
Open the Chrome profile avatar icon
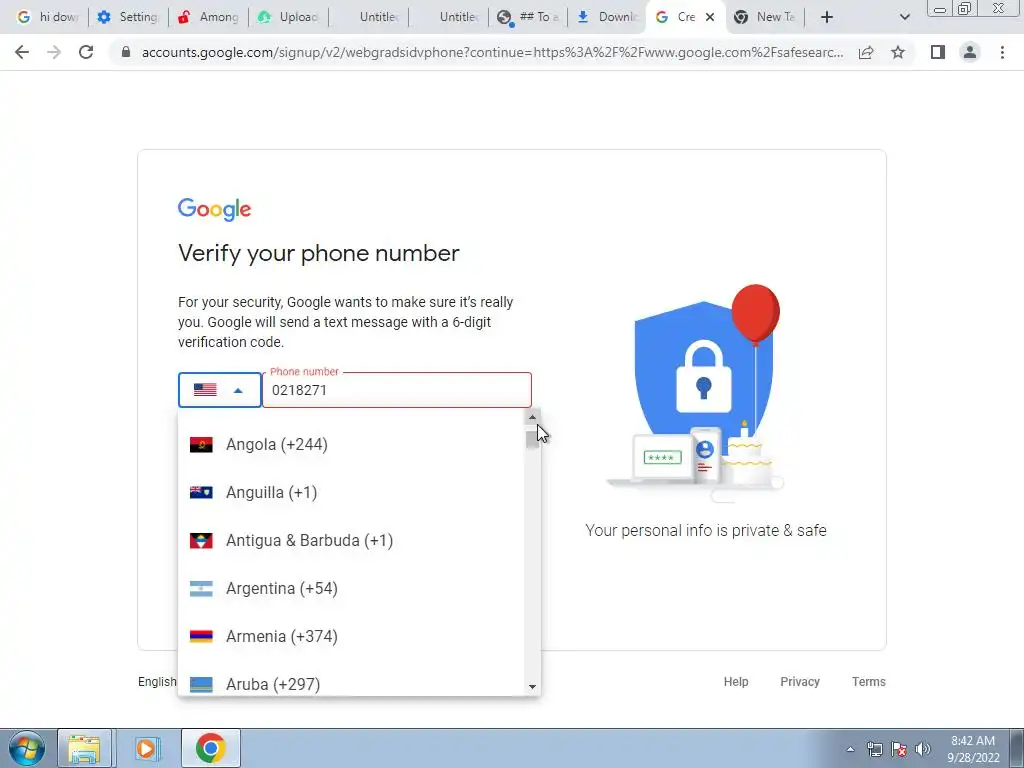tap(970, 52)
